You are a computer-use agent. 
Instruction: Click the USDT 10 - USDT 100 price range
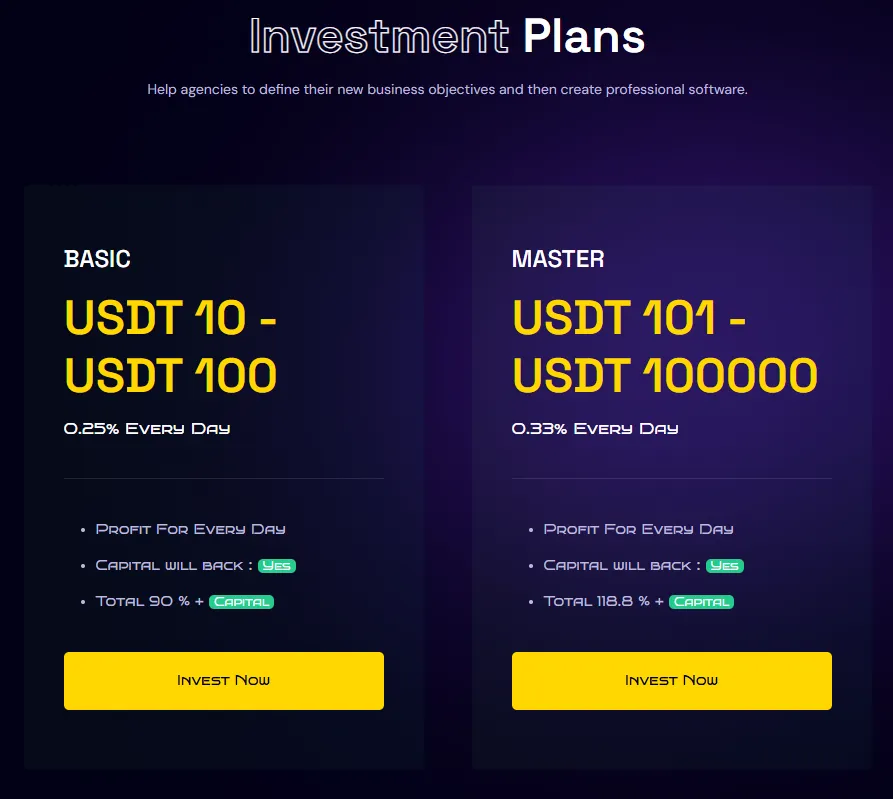pyautogui.click(x=171, y=347)
